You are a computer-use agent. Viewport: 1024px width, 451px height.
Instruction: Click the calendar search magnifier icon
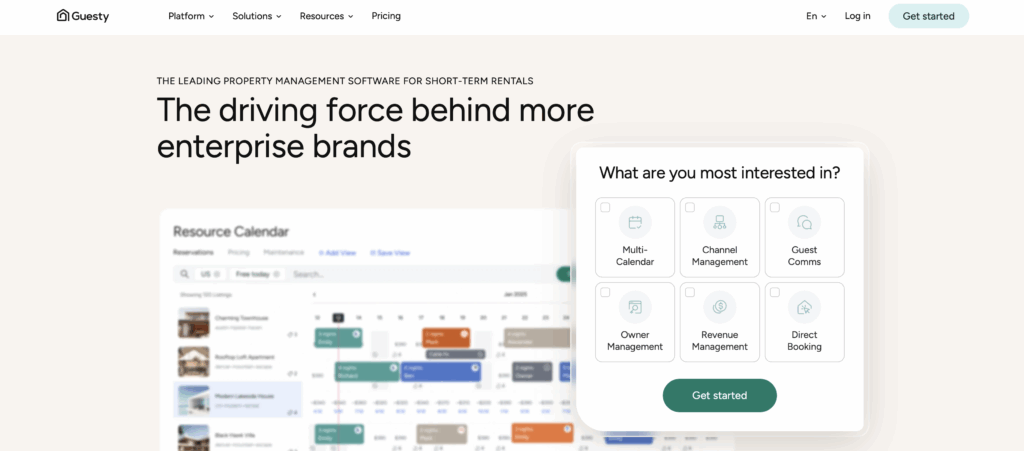tap(184, 274)
